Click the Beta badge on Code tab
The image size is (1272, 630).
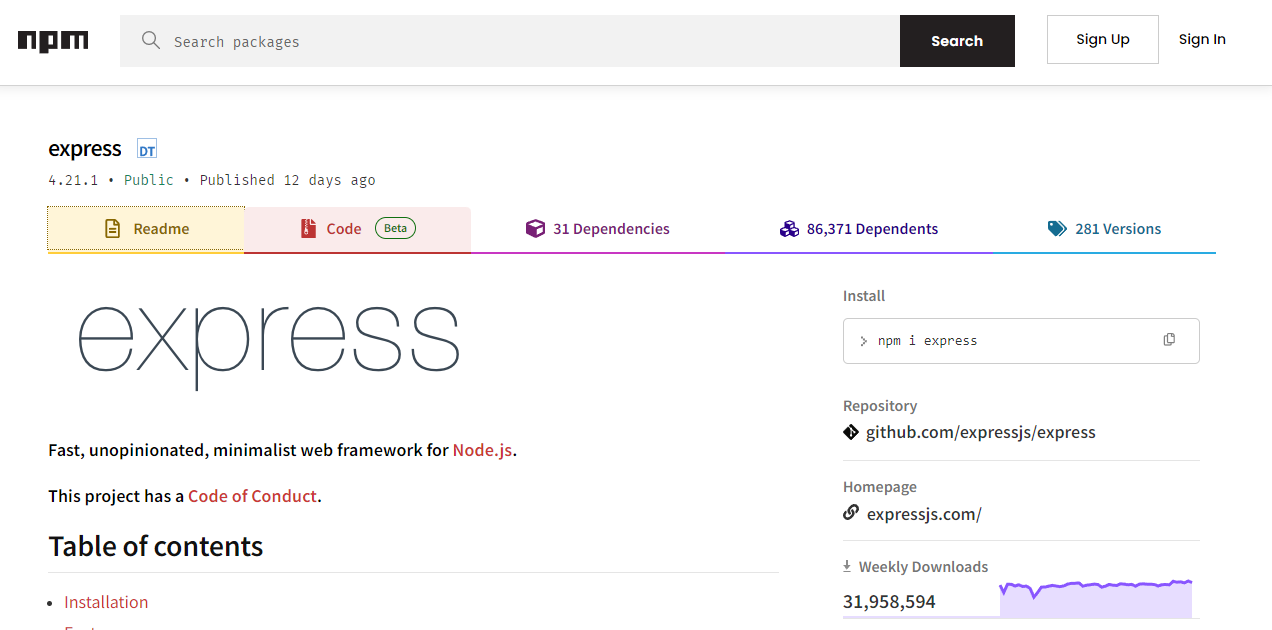pyautogui.click(x=395, y=228)
